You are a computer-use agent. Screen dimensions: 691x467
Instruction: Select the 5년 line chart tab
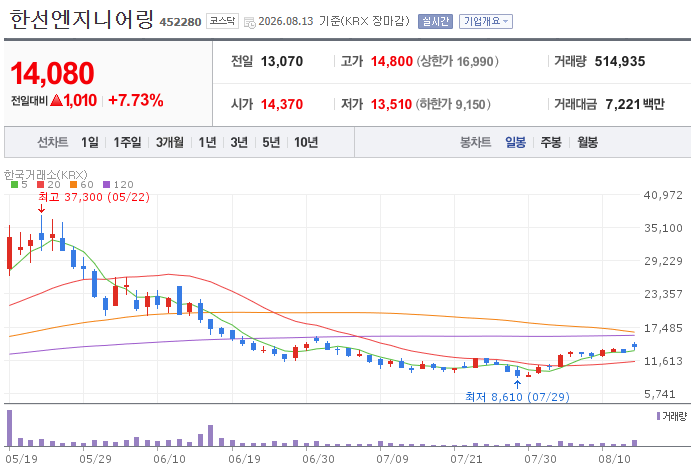click(271, 142)
